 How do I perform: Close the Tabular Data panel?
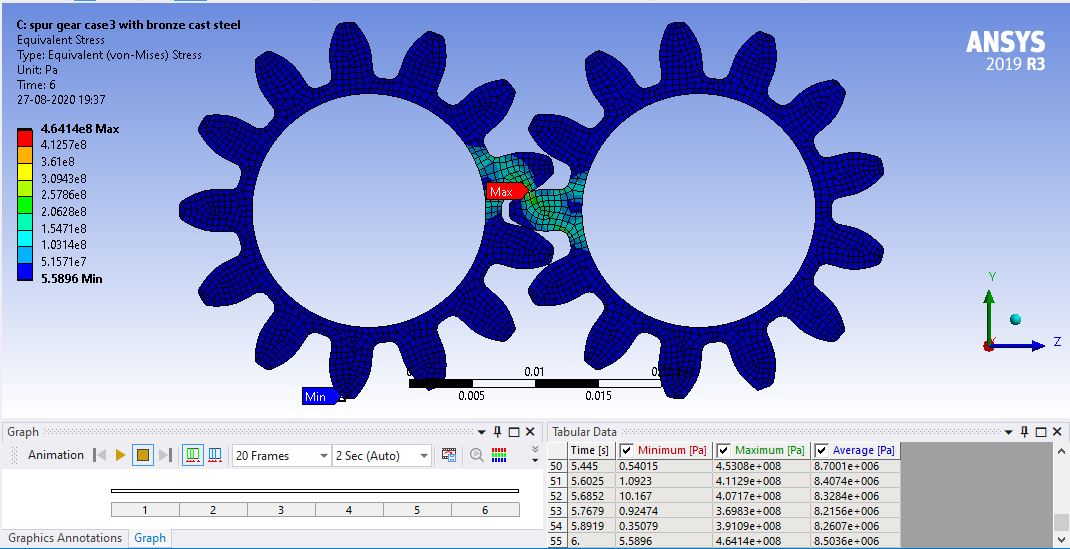1057,432
